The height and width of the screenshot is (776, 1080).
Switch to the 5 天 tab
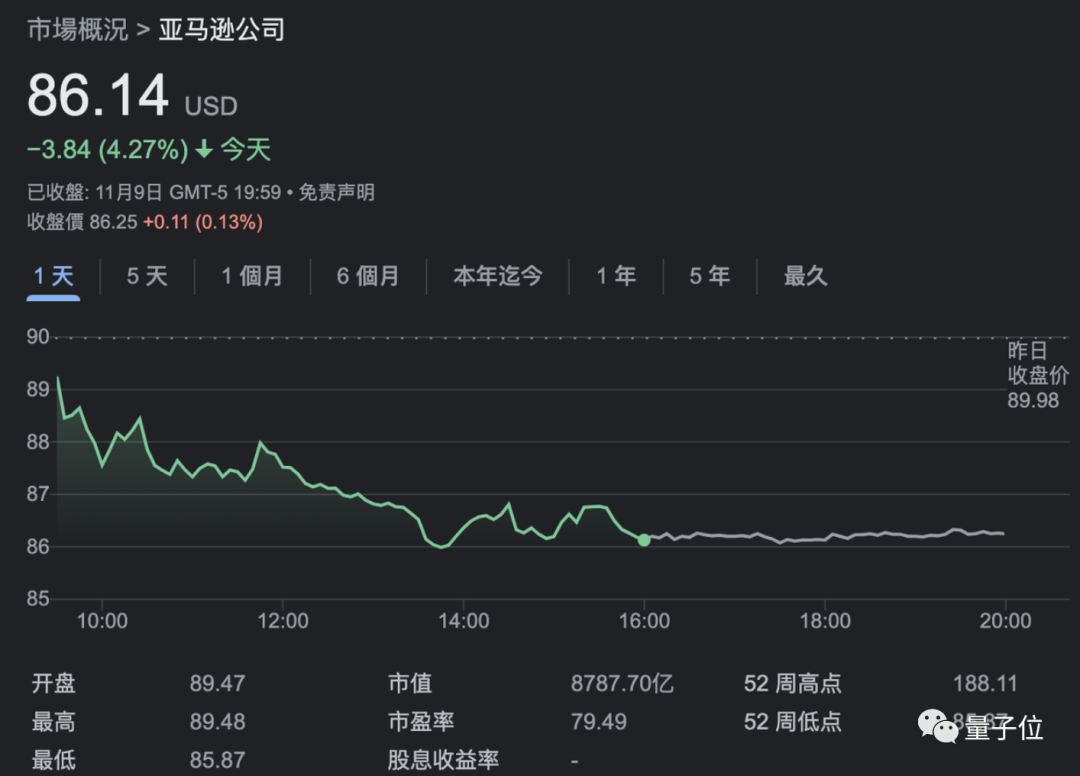click(x=147, y=276)
